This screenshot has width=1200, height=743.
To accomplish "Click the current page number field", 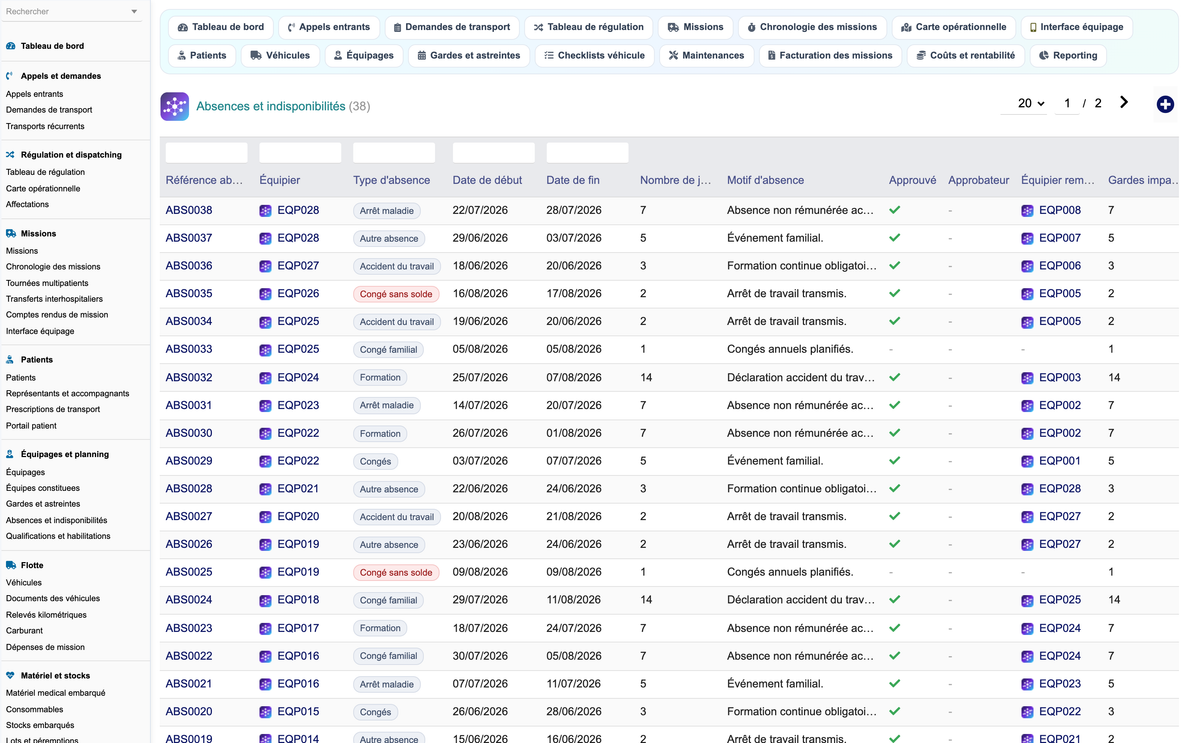I will (1067, 103).
